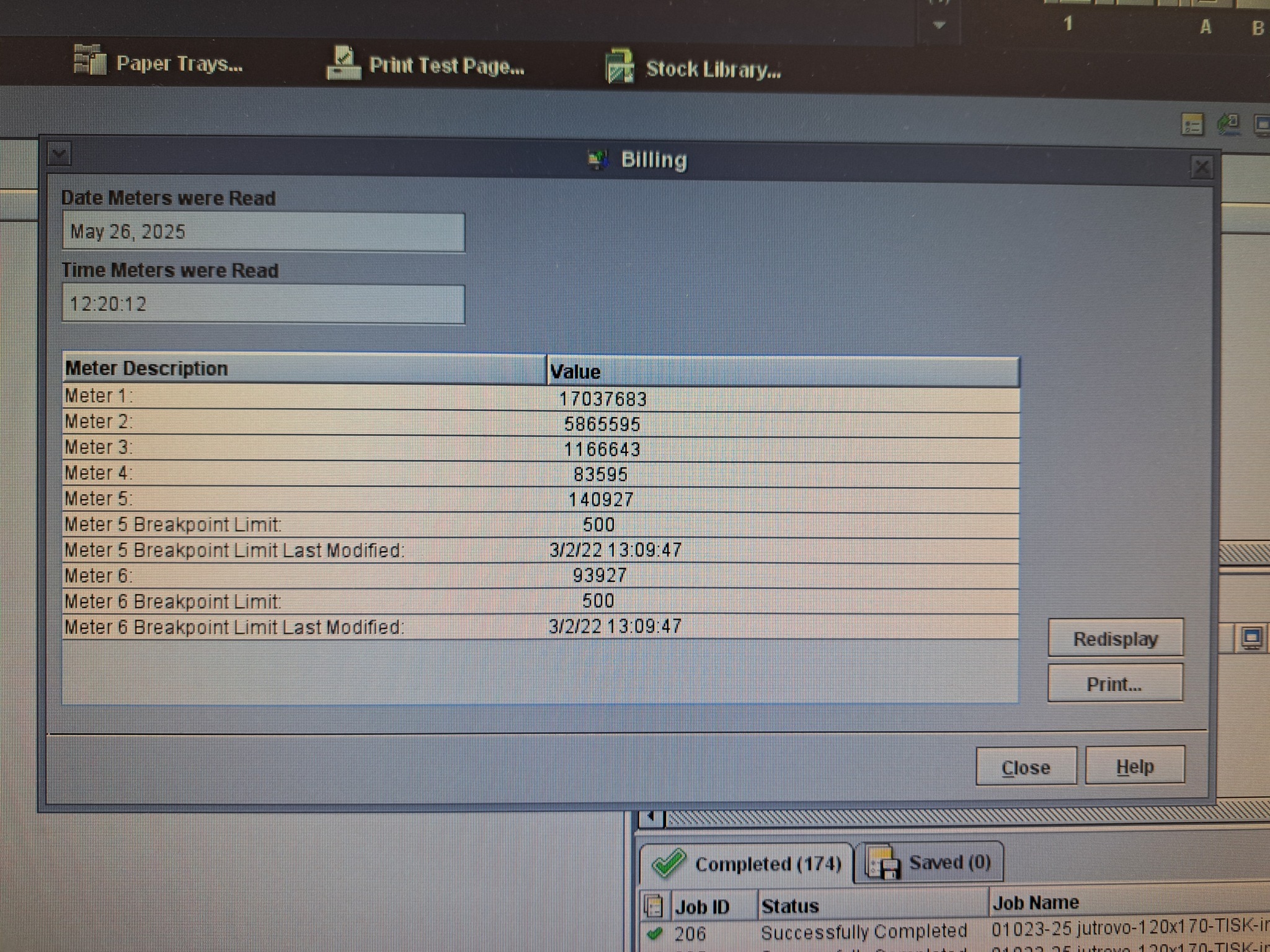Click the Print Test Page icon
This screenshot has width=1270, height=952.
coord(344,63)
